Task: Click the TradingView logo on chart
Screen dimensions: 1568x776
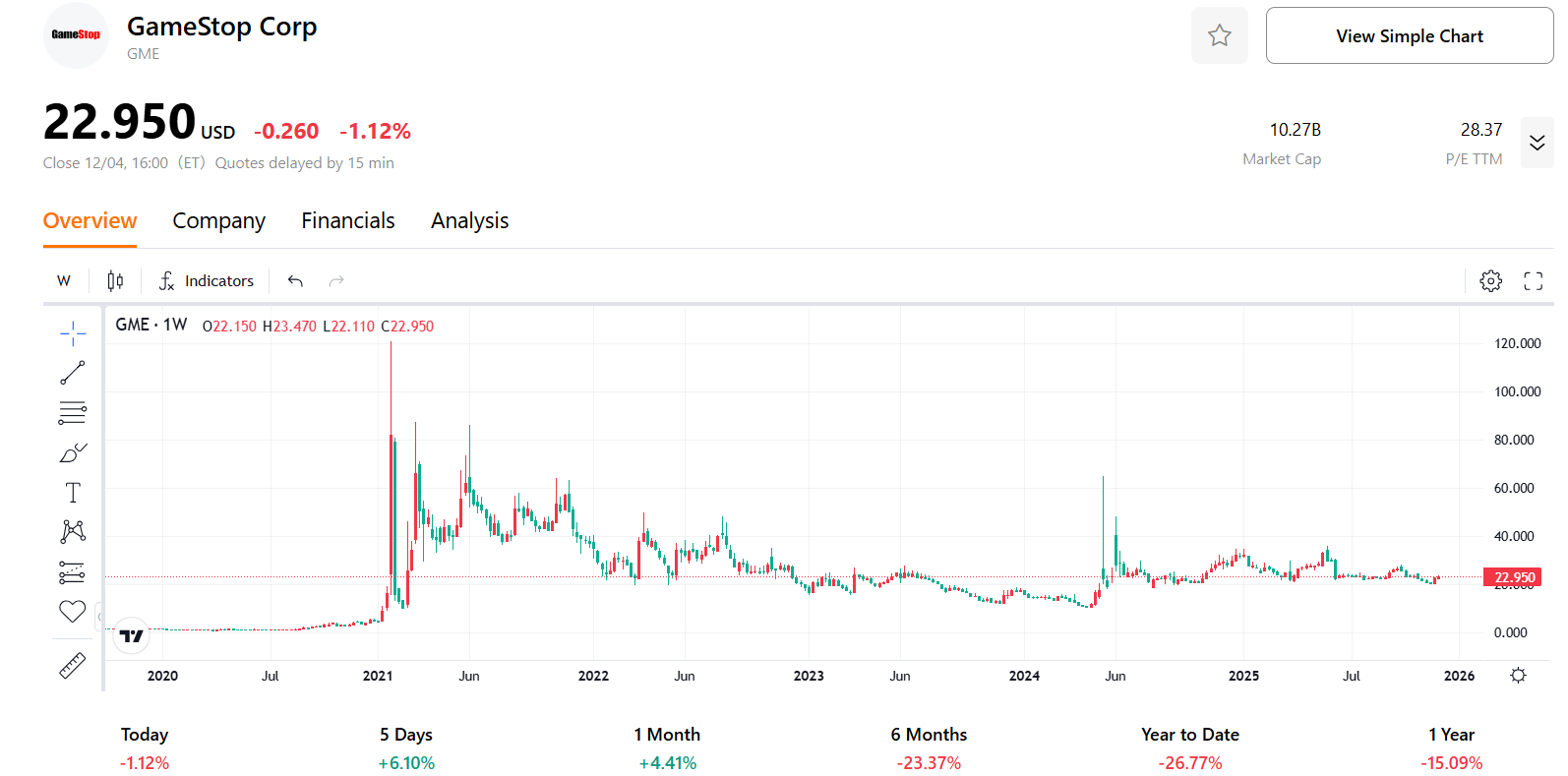Action: pyautogui.click(x=131, y=636)
